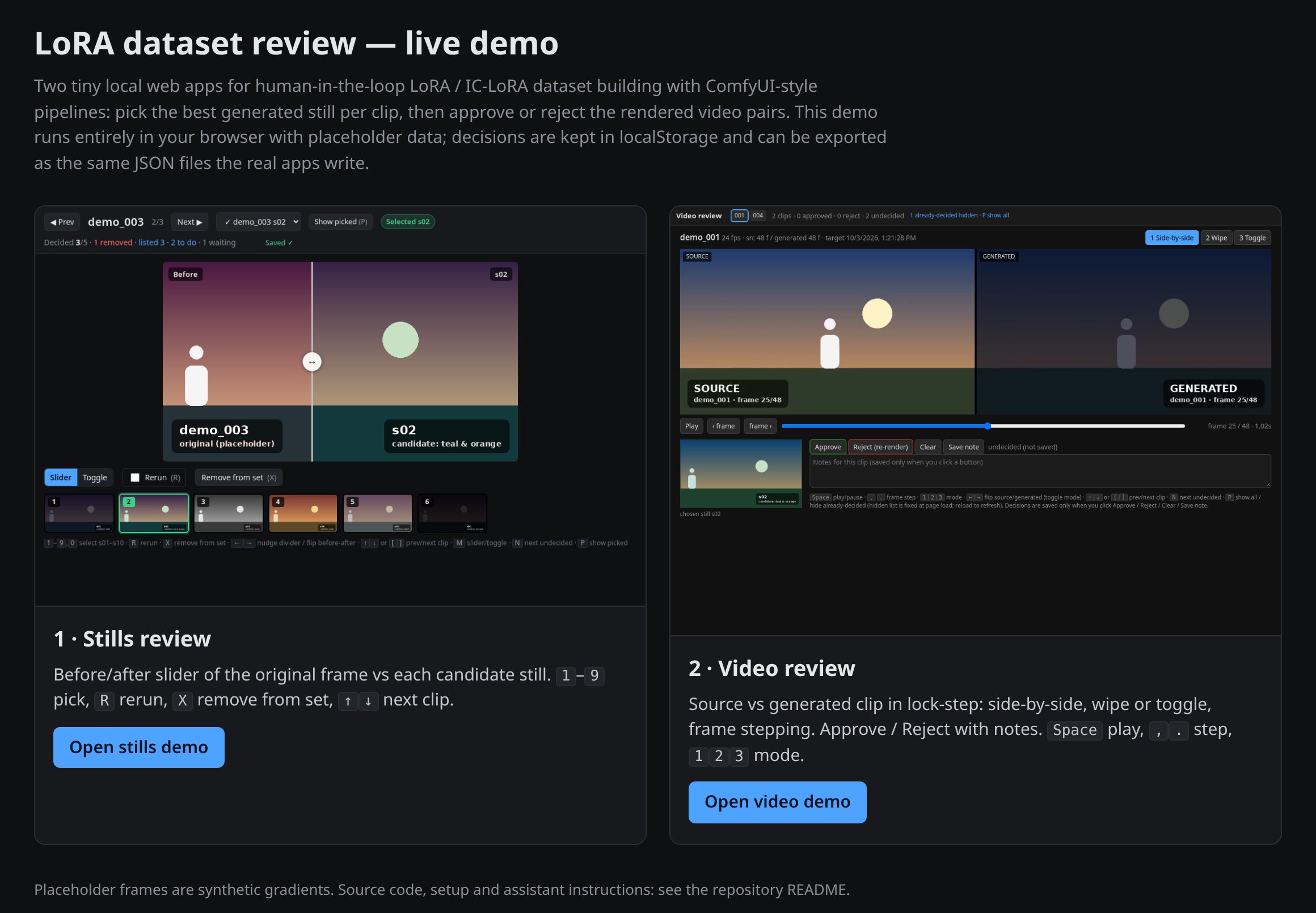The height and width of the screenshot is (913, 1316).
Task: Click 'undecided (not saved)' status text
Action: (1022, 447)
